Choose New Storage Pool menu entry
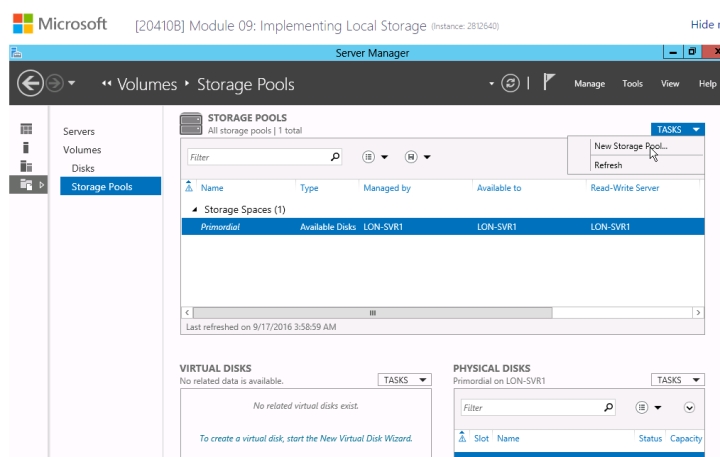This screenshot has width=720, height=457. 630,146
